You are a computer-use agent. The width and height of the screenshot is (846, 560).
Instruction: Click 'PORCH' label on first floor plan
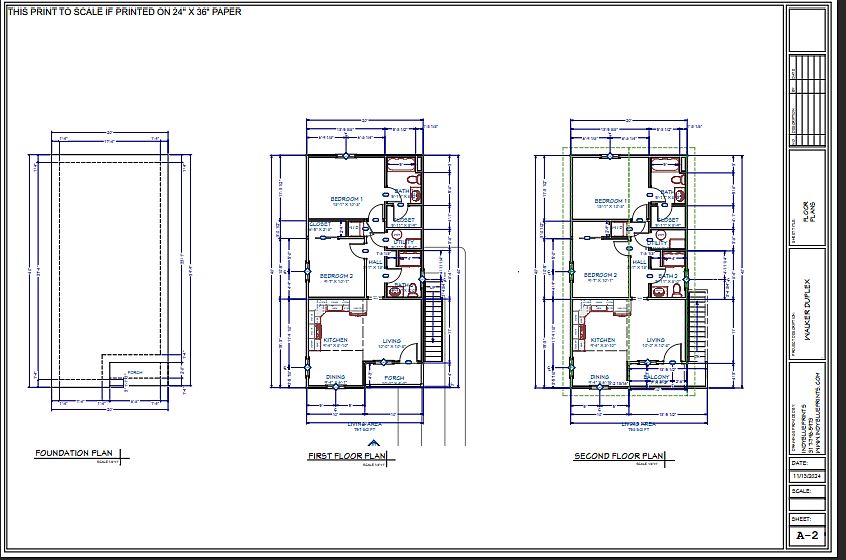[394, 378]
